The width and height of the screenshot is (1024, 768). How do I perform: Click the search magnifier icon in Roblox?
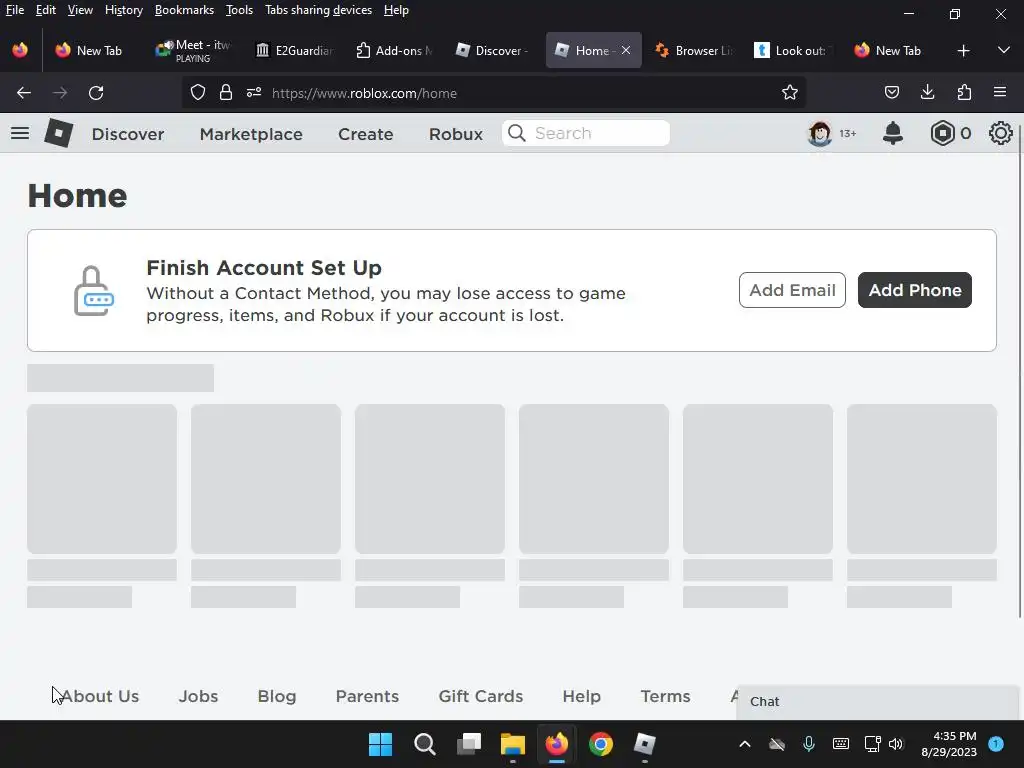tap(517, 133)
